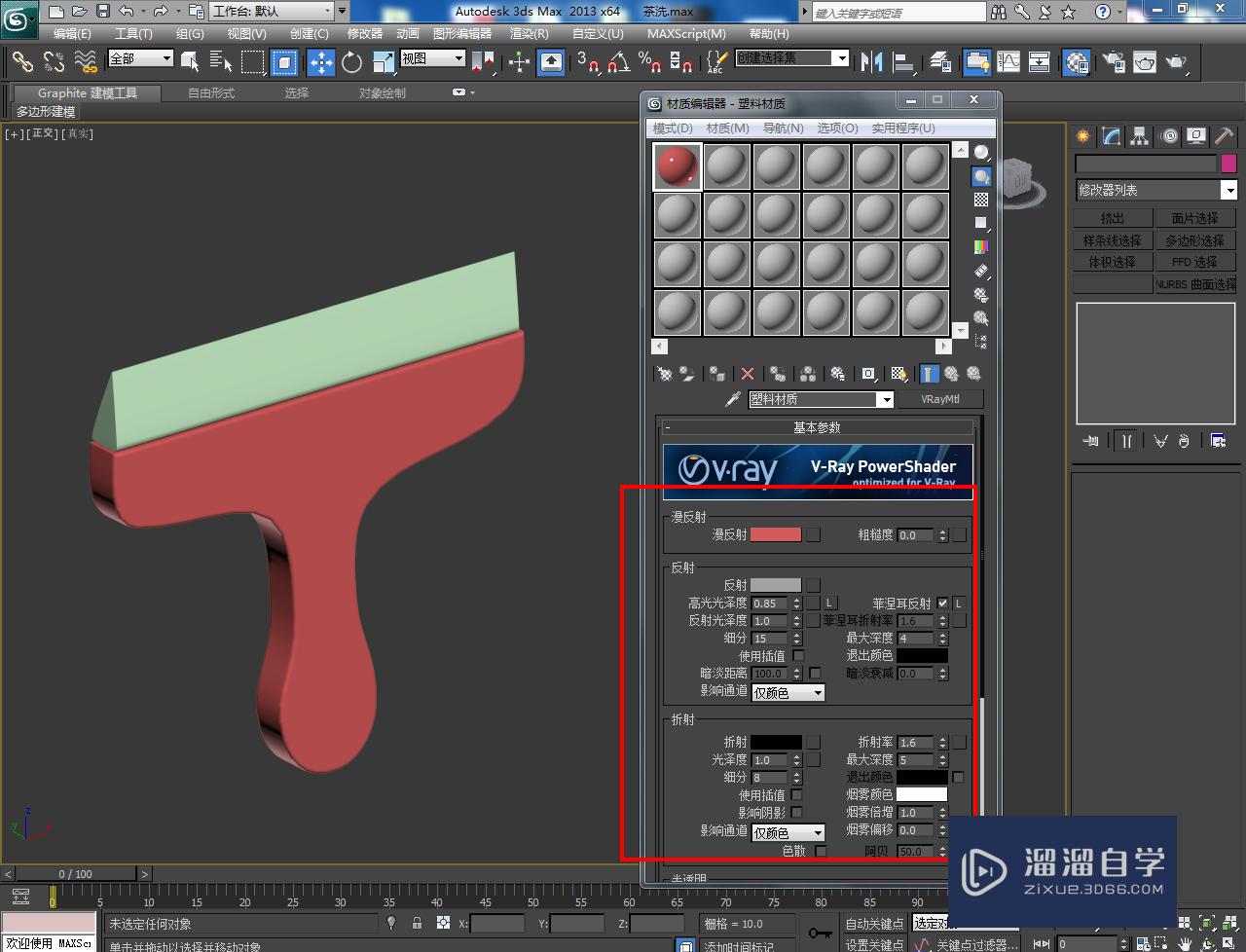Open the named selection sets dropdown
The width and height of the screenshot is (1246, 952).
(x=791, y=58)
